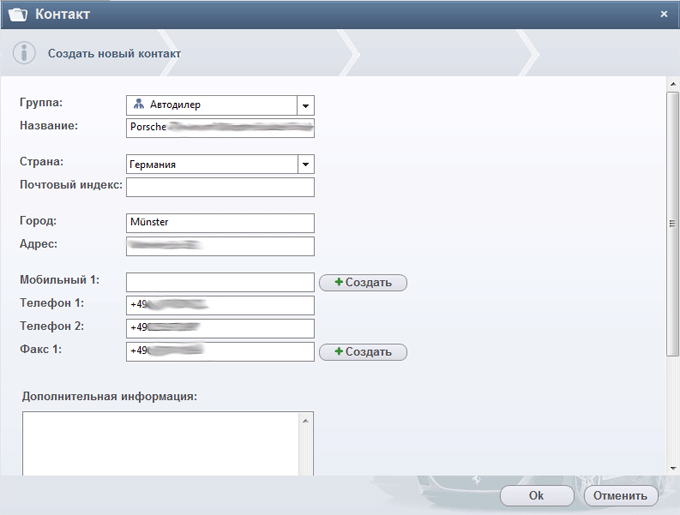Viewport: 680px width, 515px height.
Task: Click Создать button next to Факс 1
Action: click(x=363, y=352)
